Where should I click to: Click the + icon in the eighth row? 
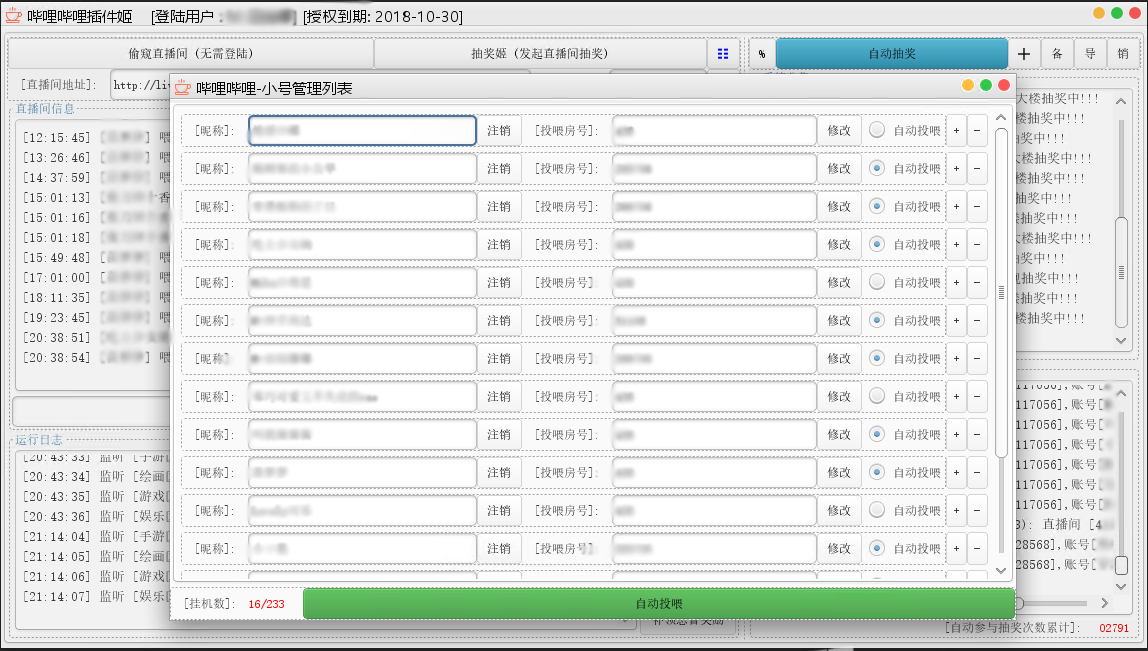coord(956,396)
